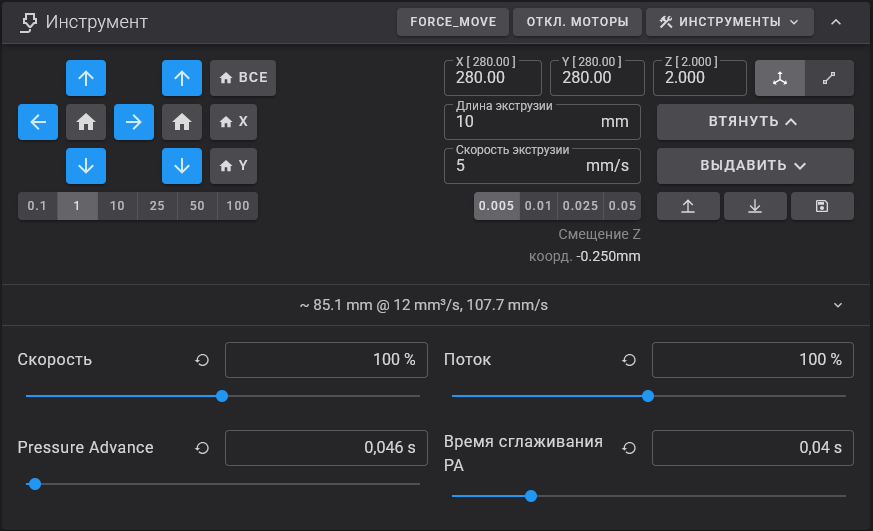Reset Скорость to default
This screenshot has width=873, height=531.
pos(202,360)
